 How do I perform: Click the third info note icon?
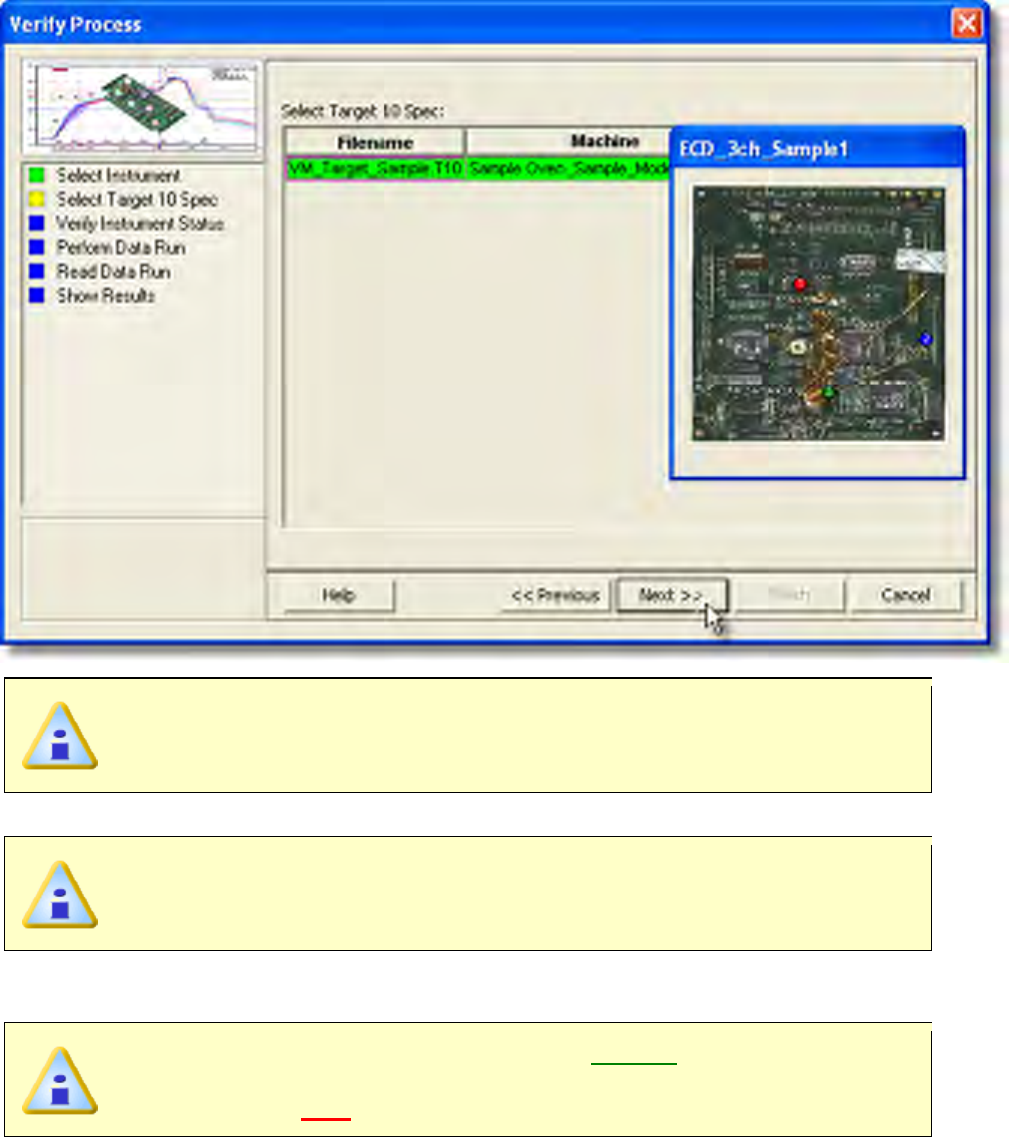(x=59, y=1080)
